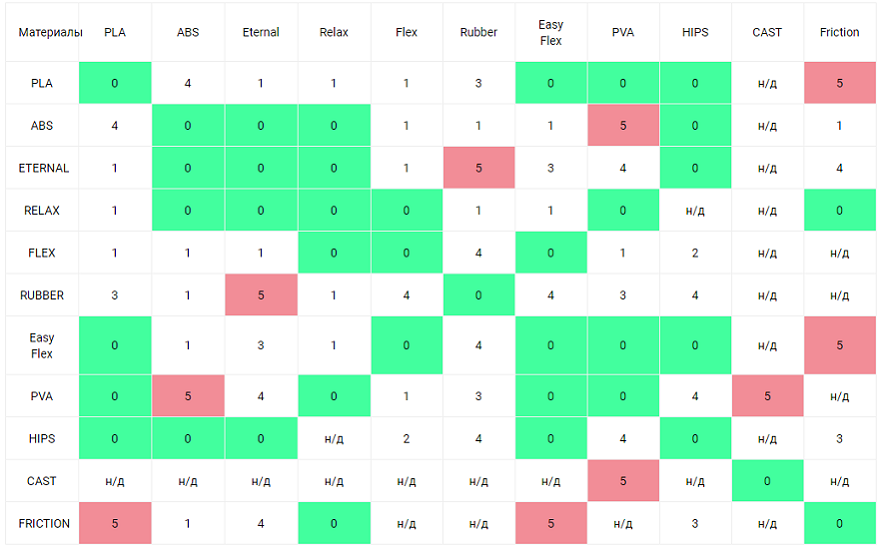Click green 0 in RELAX row, Friction column

(839, 210)
